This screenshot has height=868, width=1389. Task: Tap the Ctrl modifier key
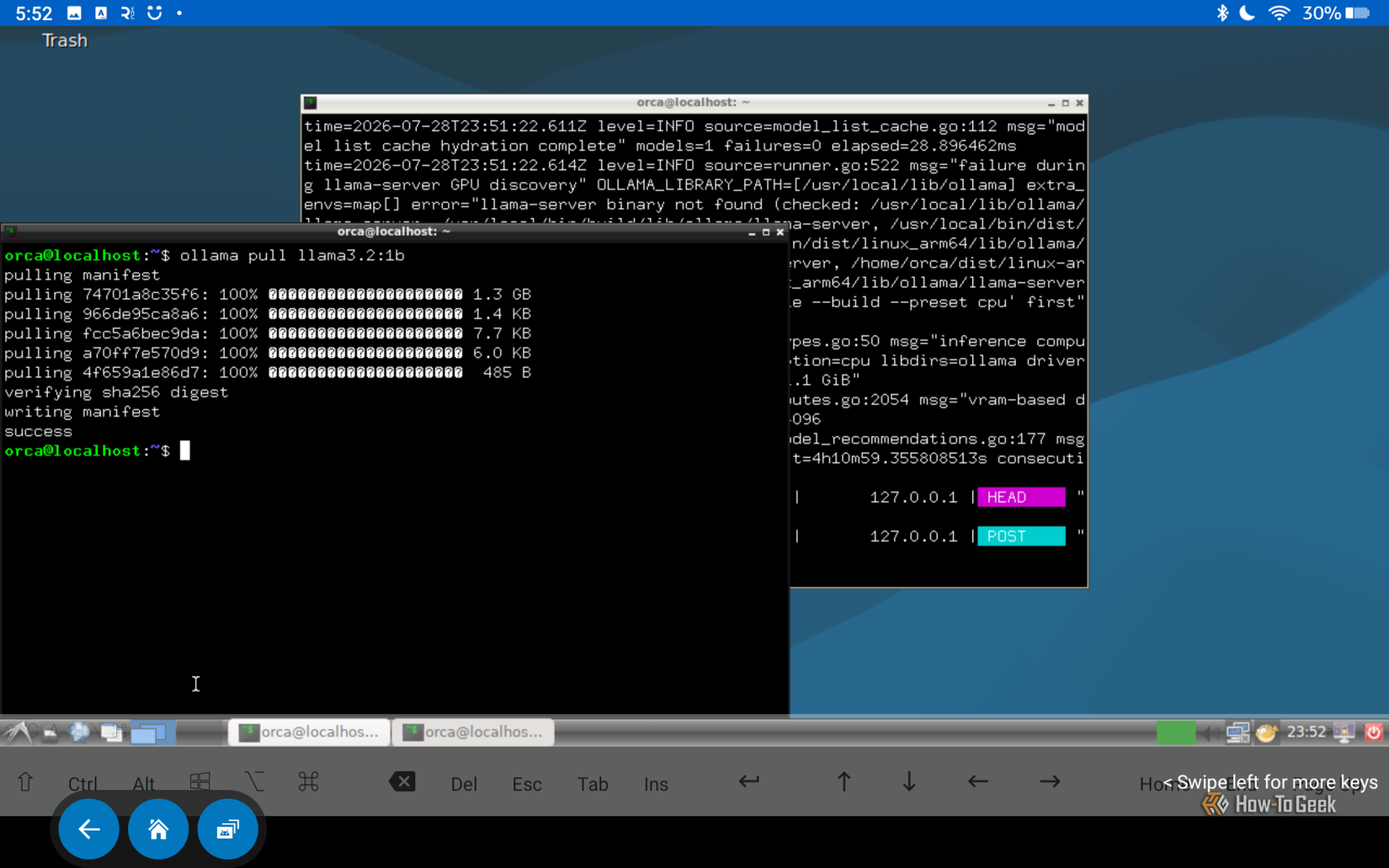82,784
